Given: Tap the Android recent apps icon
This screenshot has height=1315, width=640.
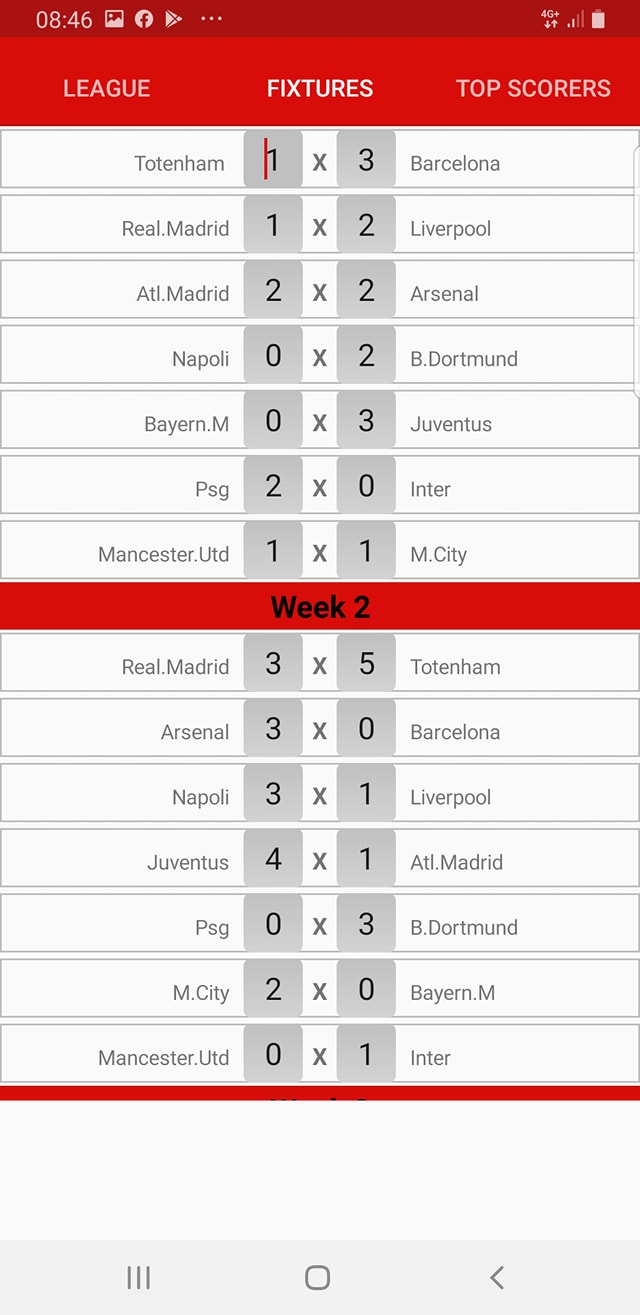Looking at the screenshot, I should 139,1277.
